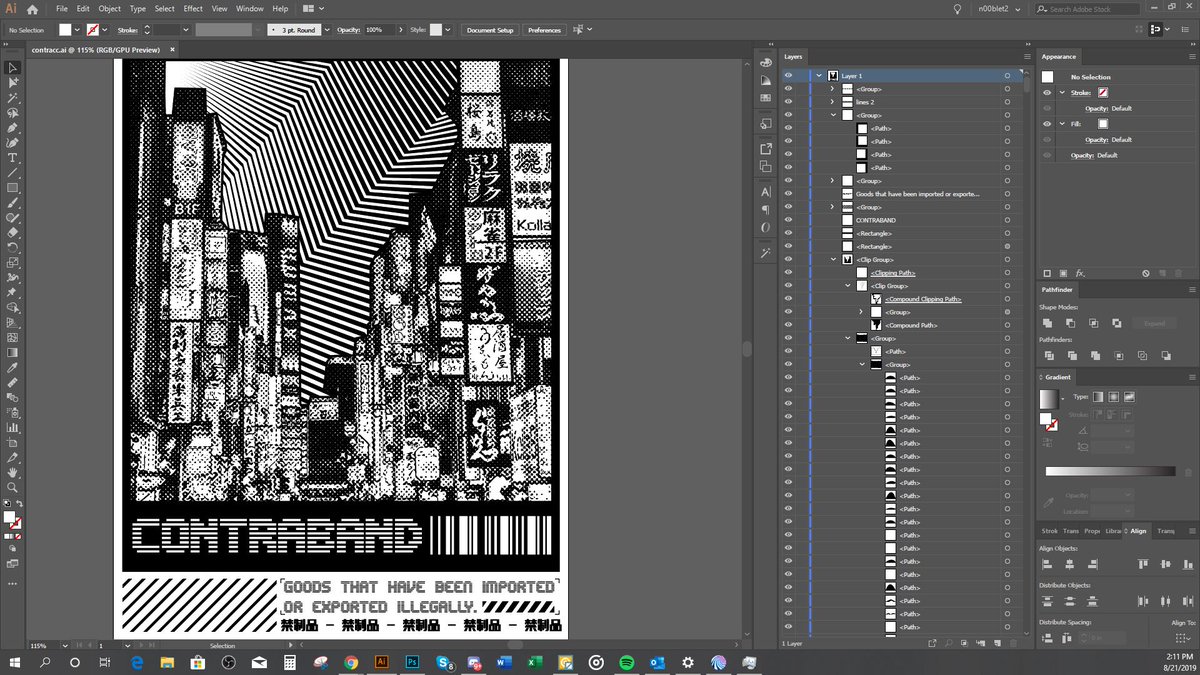
Task: Click the gradient preview swatch
Action: [x=1047, y=398]
